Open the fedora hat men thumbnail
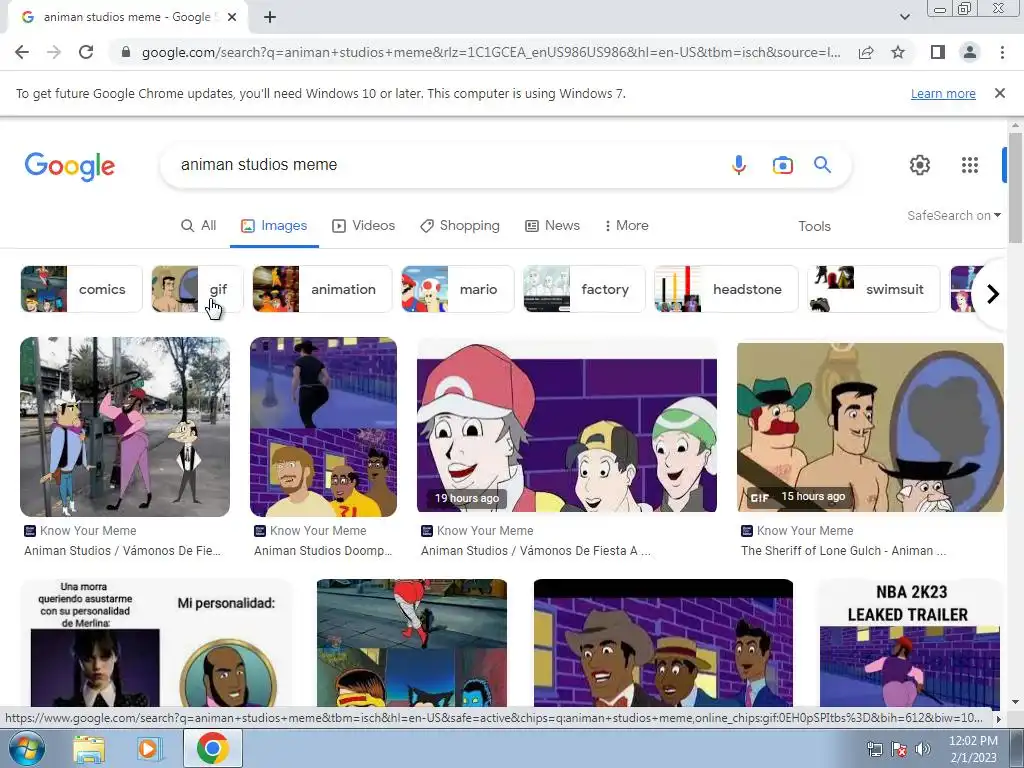This screenshot has width=1024, height=768. [x=663, y=643]
